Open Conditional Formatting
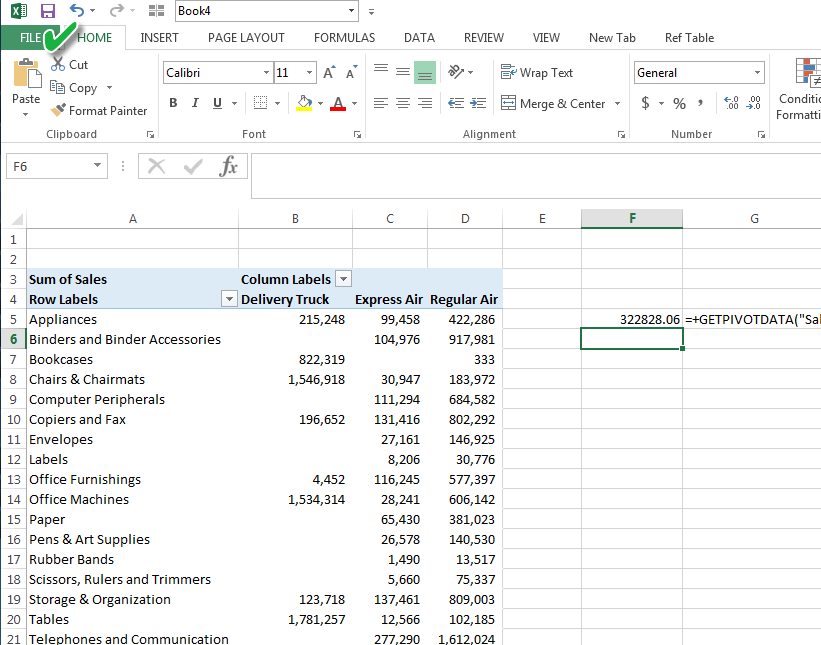This screenshot has height=645, width=821. [798, 89]
